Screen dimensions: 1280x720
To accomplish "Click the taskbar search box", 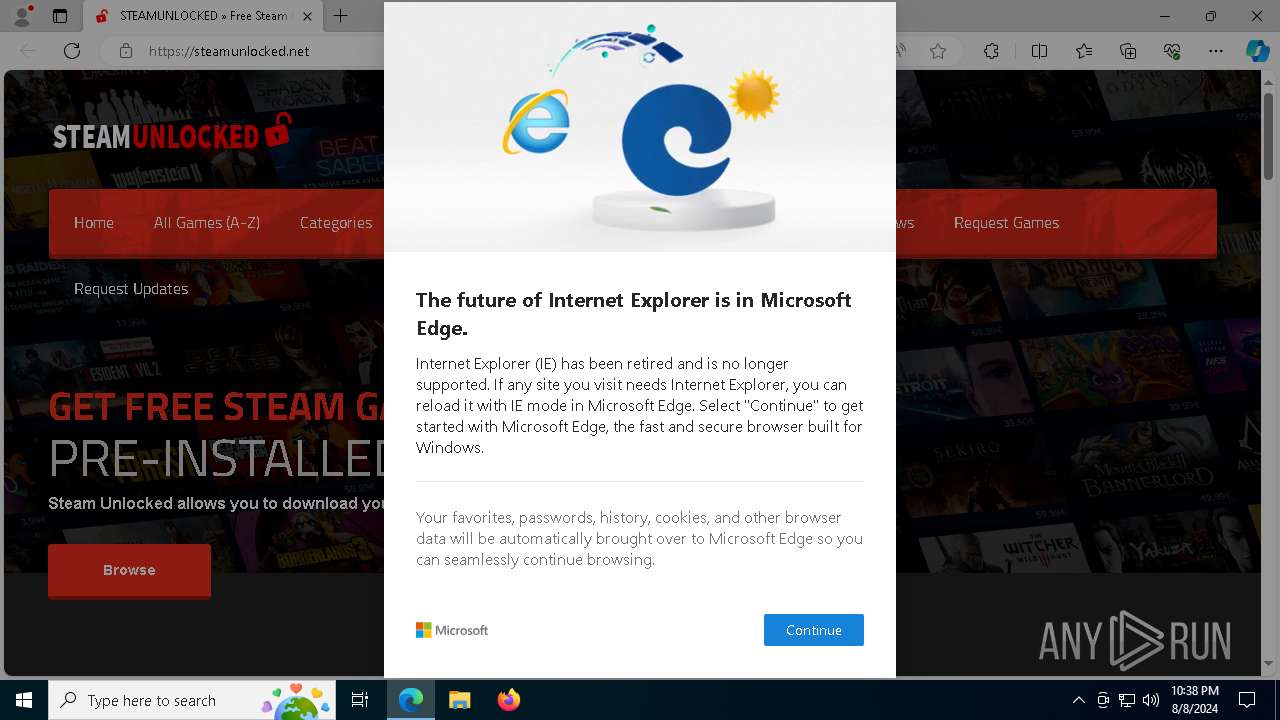I will pyautogui.click(x=192, y=700).
